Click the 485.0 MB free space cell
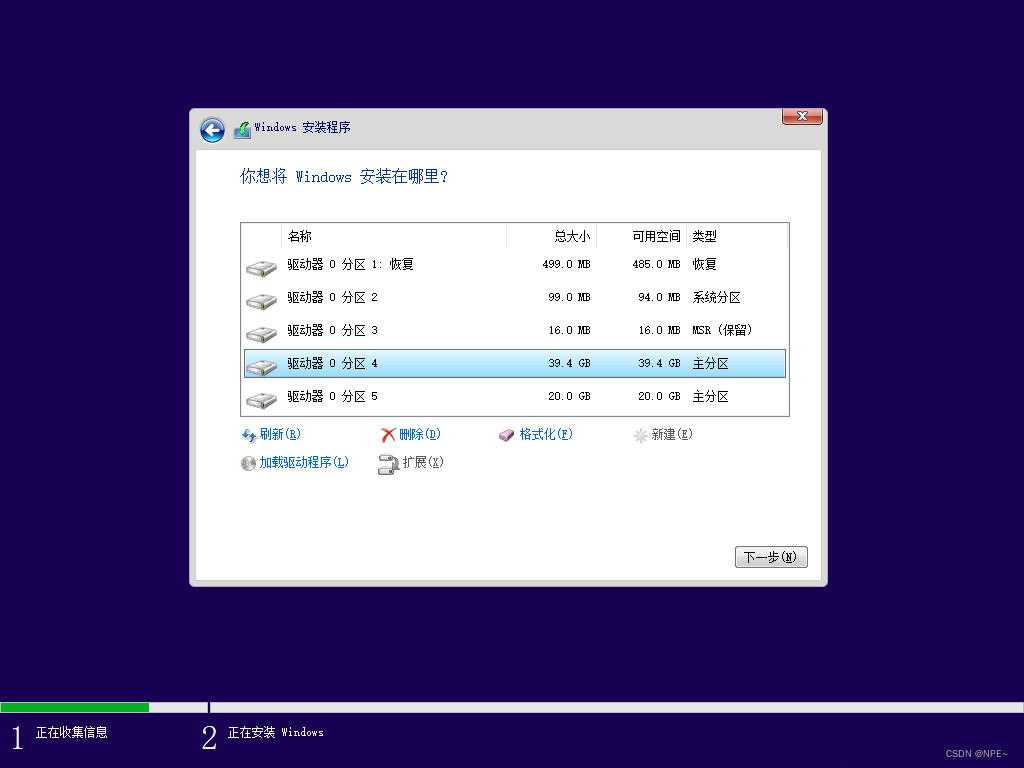Viewport: 1024px width, 768px height. pyautogui.click(x=656, y=264)
